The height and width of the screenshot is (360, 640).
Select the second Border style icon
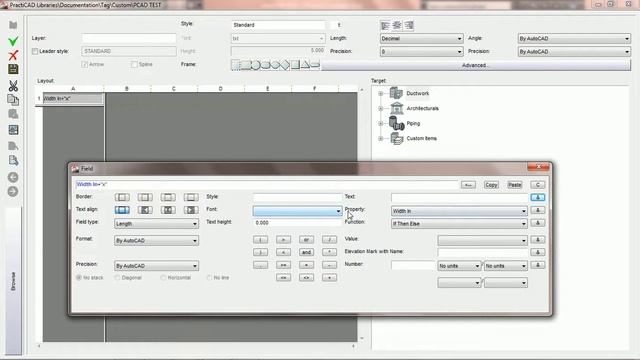[145, 197]
